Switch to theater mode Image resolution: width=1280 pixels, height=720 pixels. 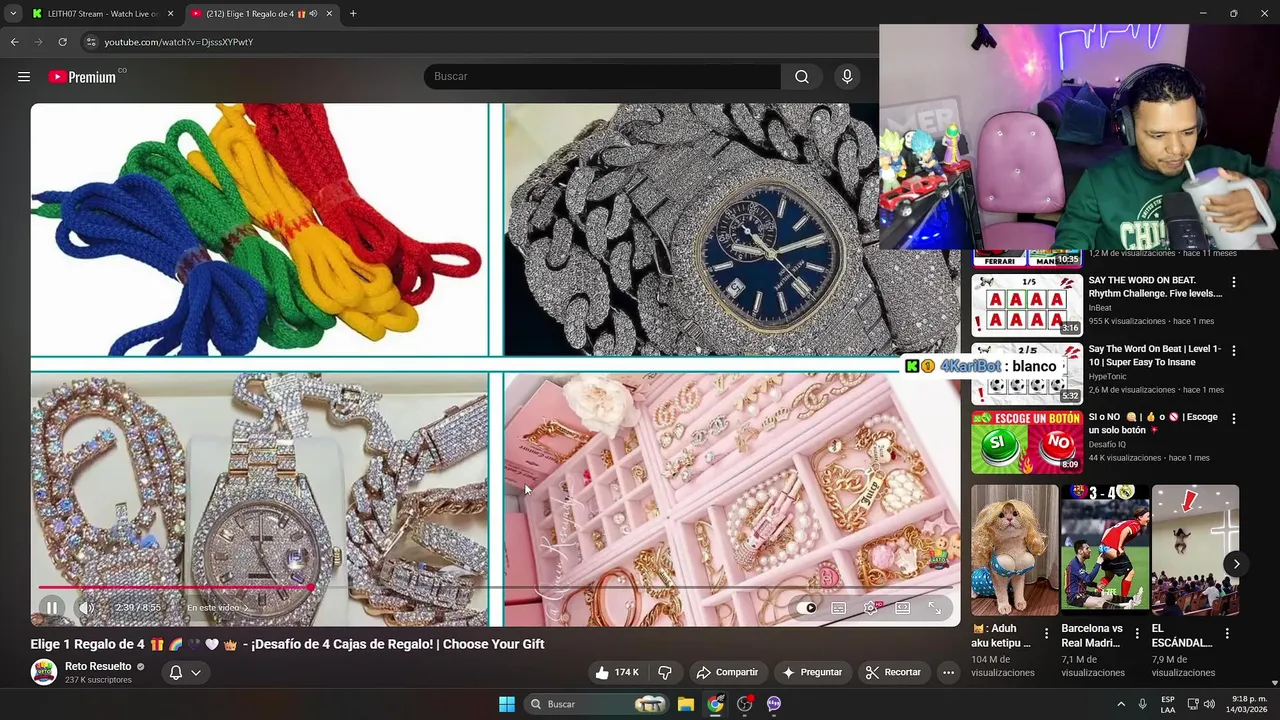point(903,608)
